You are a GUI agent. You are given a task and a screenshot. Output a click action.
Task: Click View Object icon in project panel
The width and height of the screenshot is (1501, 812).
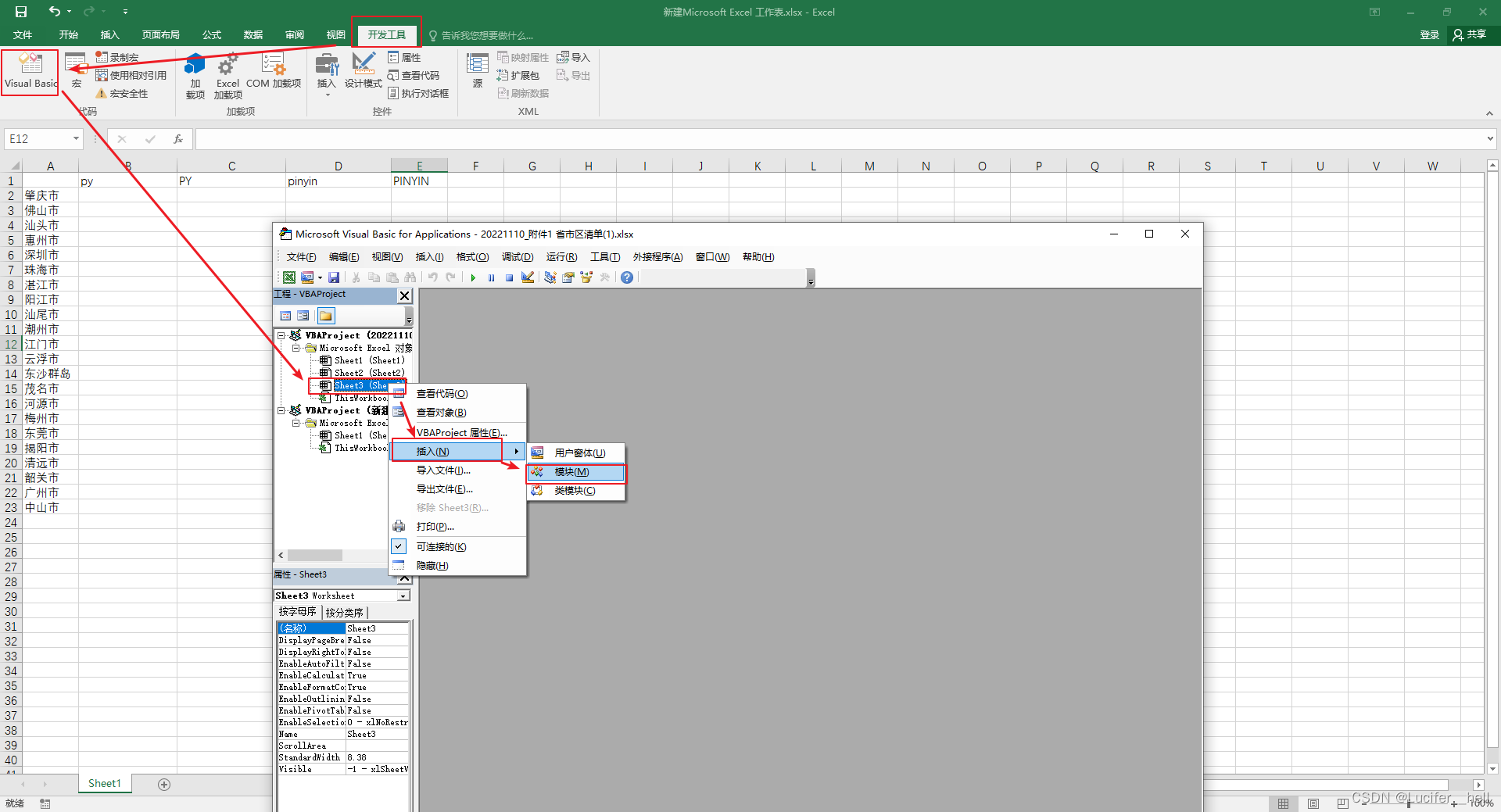point(303,316)
